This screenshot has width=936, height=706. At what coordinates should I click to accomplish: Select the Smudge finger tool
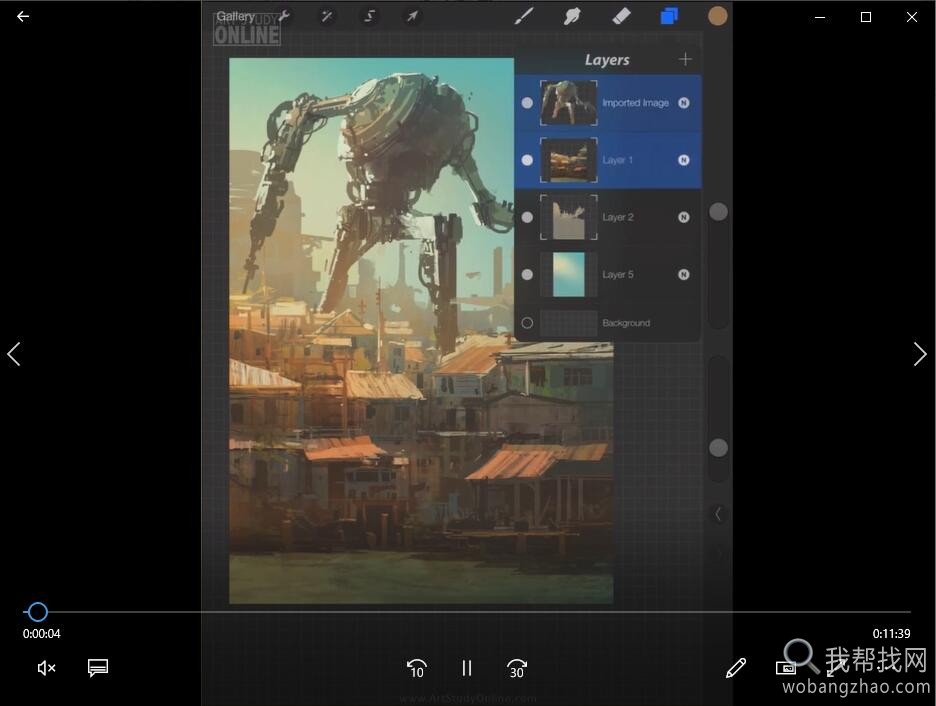point(571,16)
